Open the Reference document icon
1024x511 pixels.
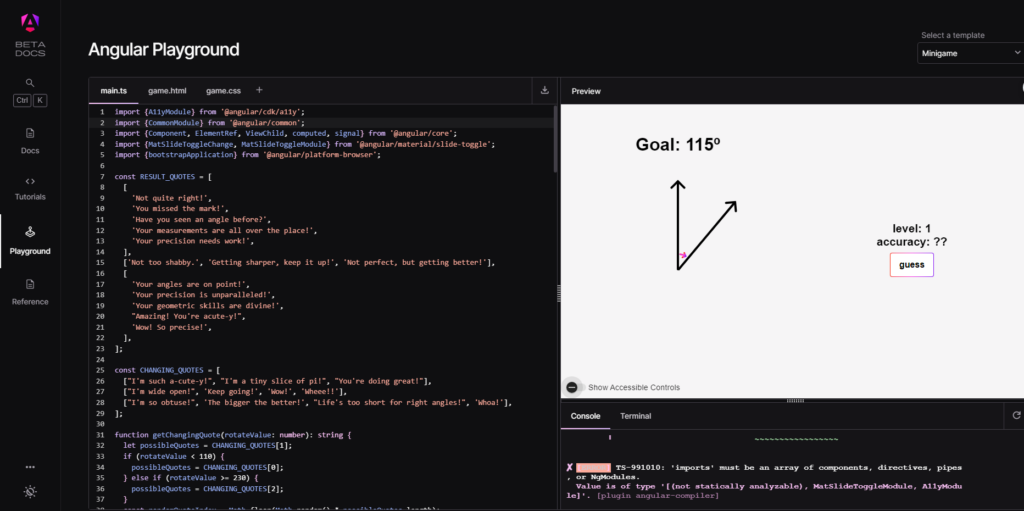[x=30, y=284]
